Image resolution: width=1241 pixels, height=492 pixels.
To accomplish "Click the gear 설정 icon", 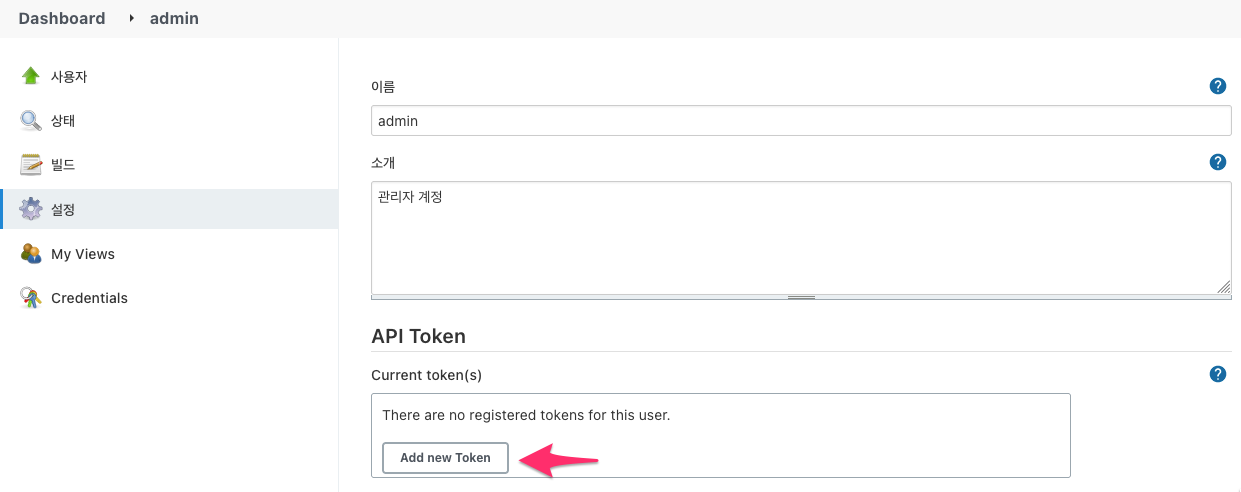I will [31, 209].
